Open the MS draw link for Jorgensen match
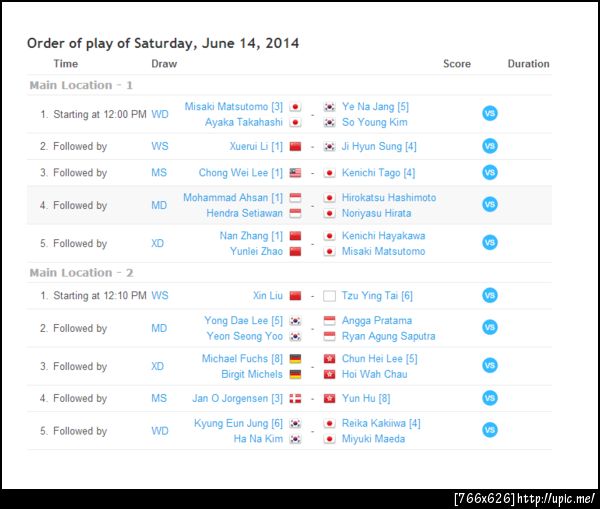The image size is (600, 509). point(159,398)
